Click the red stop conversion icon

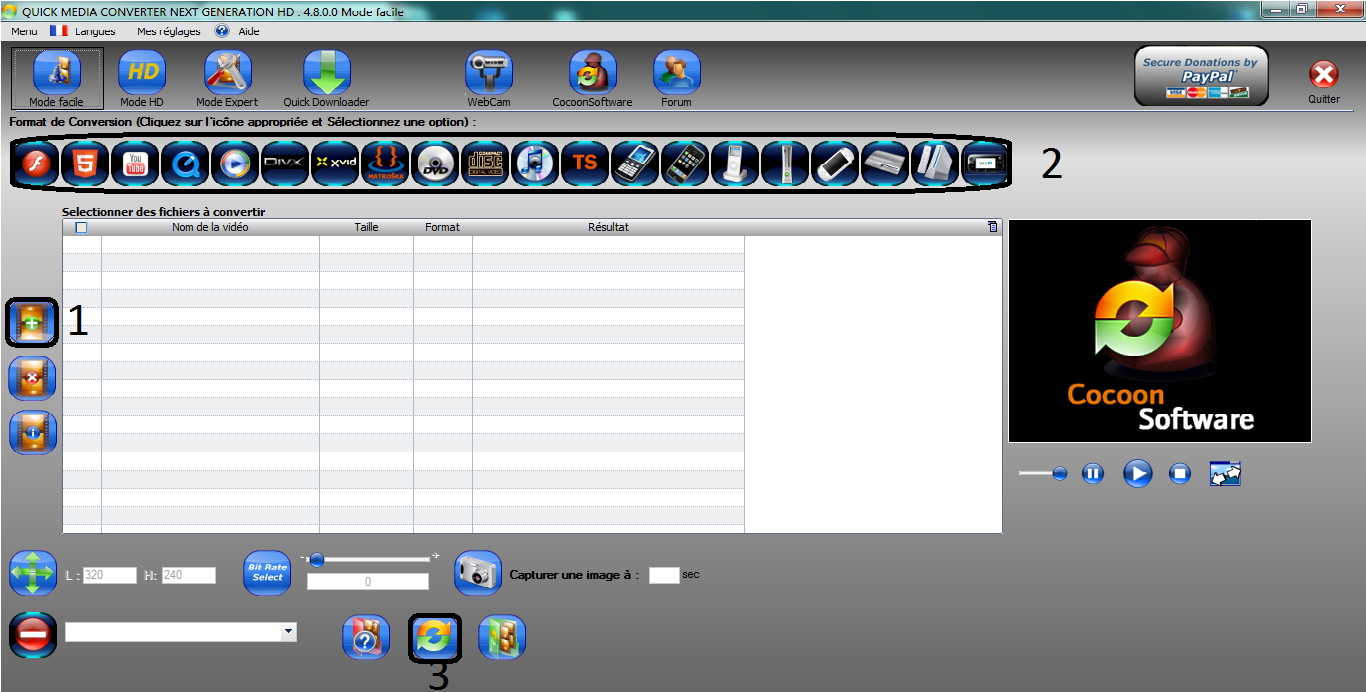(x=33, y=635)
